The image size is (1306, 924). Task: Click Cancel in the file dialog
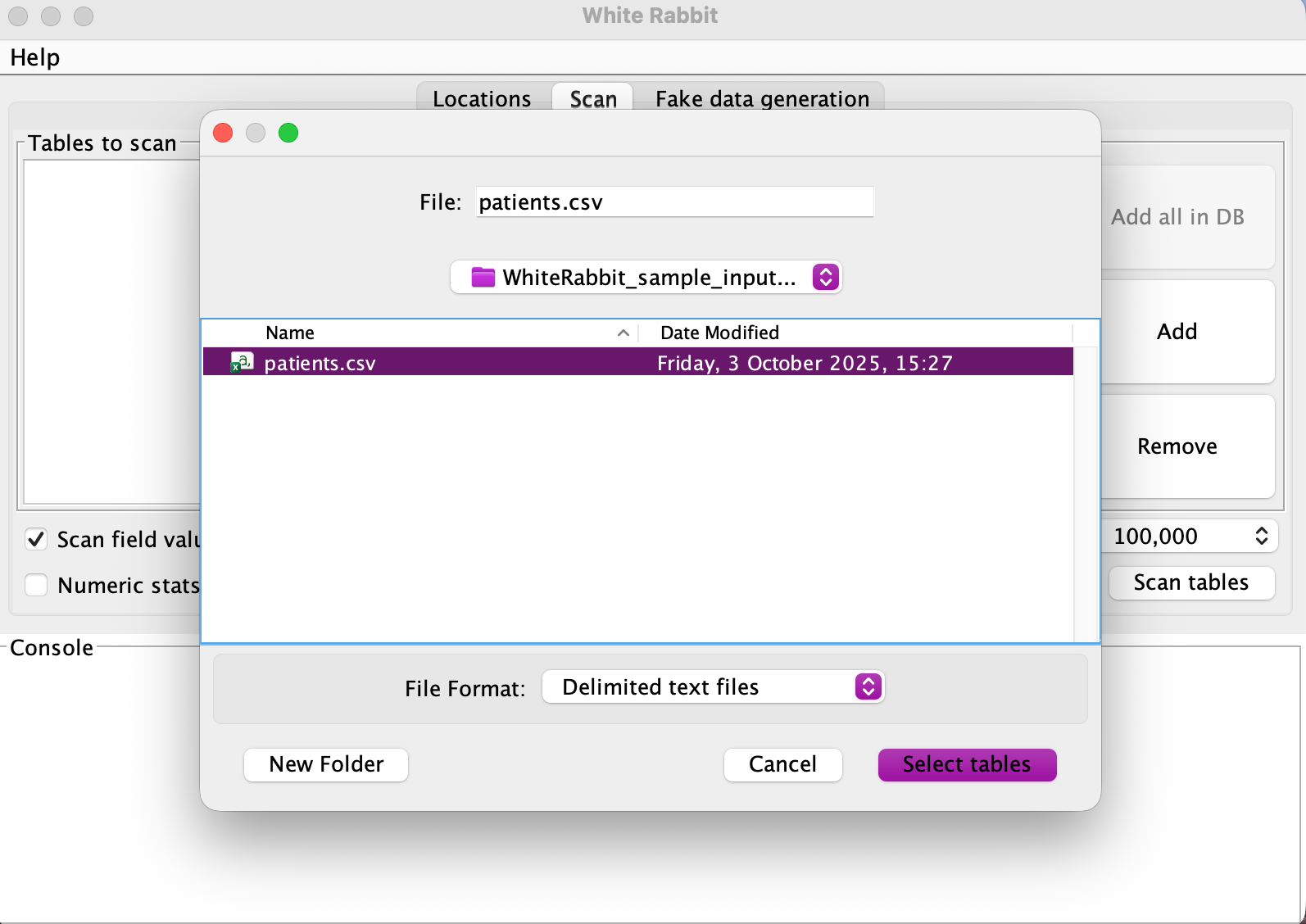(x=782, y=764)
